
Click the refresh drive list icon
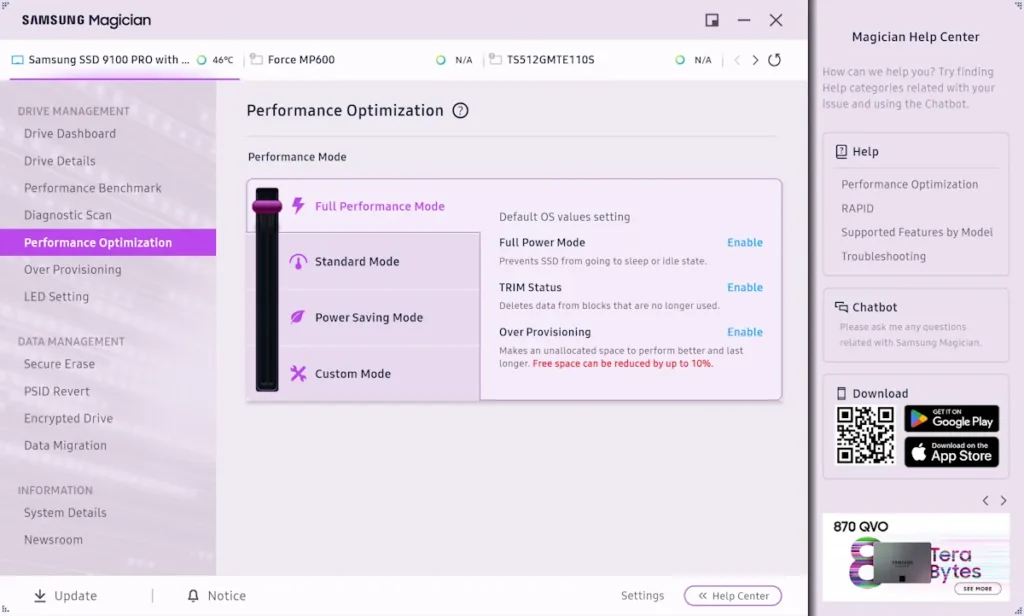point(775,59)
